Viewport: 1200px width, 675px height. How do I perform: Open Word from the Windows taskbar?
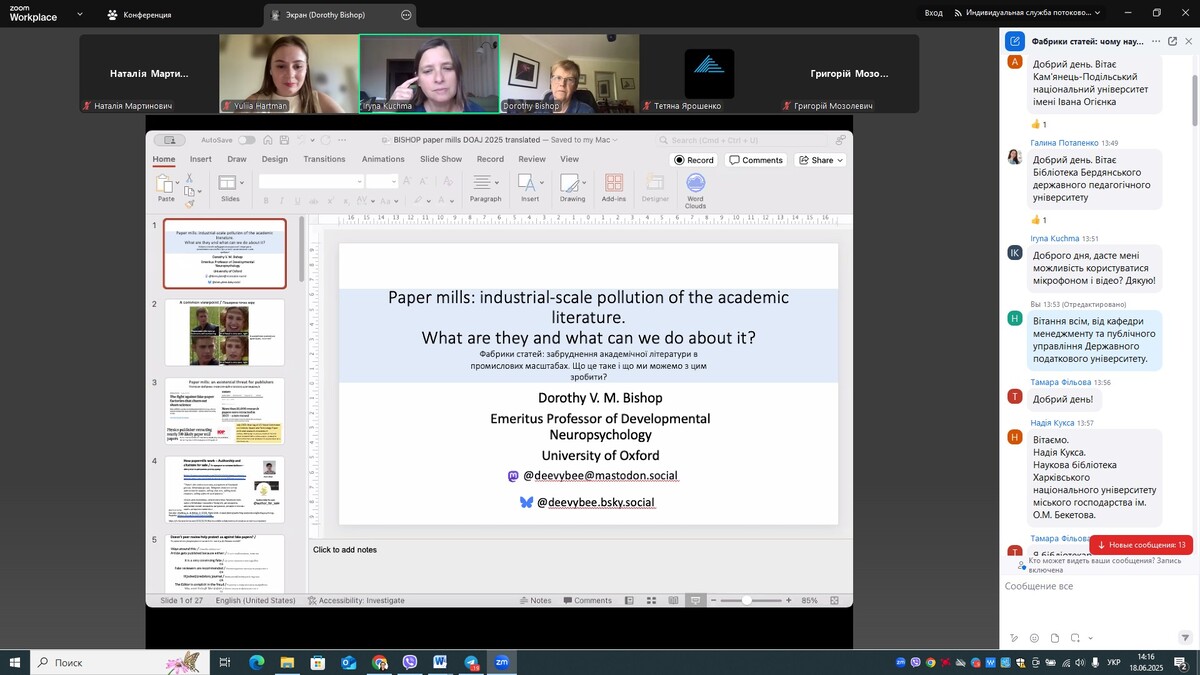[440, 662]
